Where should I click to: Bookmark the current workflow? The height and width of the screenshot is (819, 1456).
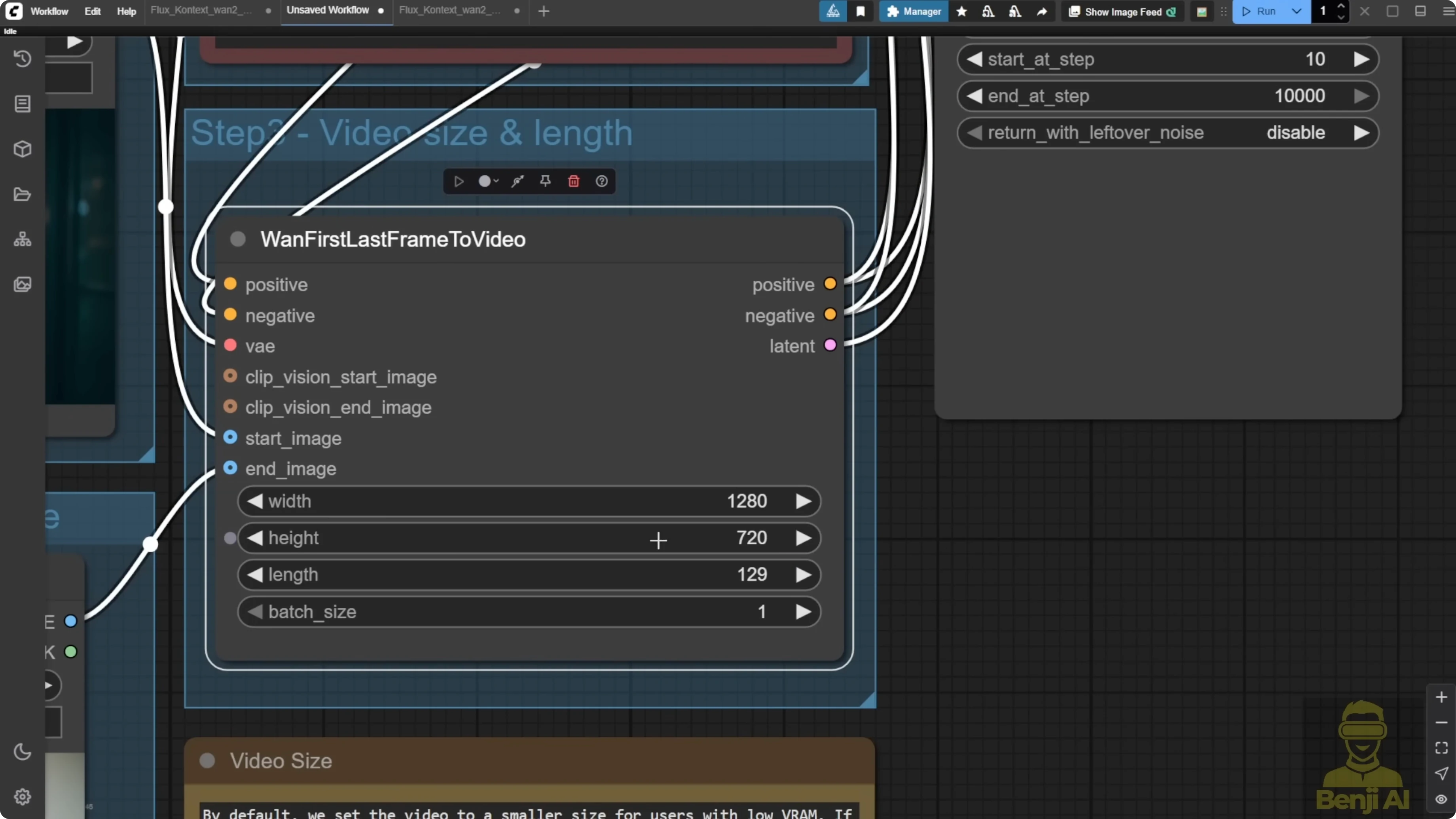tap(861, 11)
